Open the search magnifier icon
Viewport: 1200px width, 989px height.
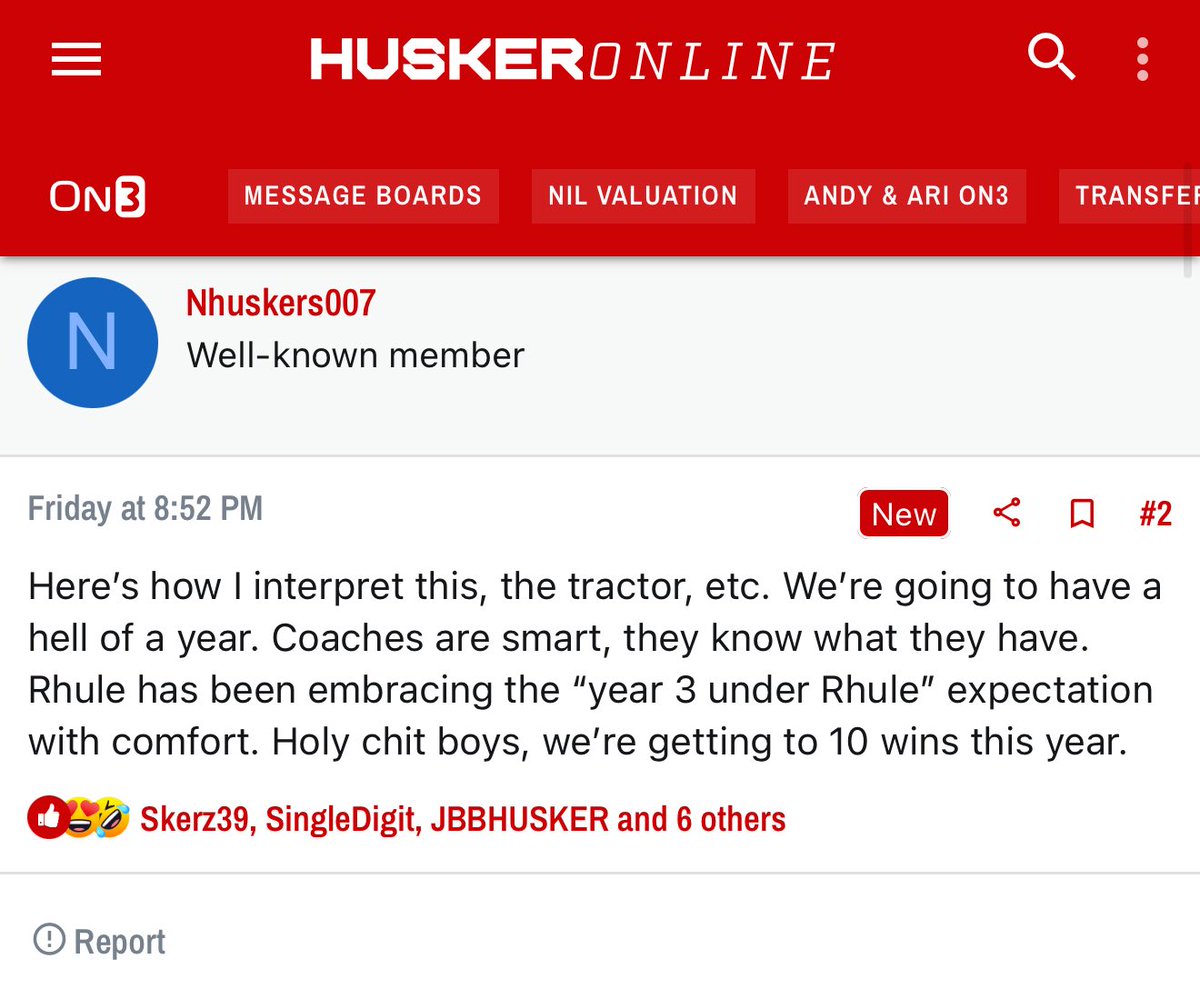[x=1051, y=58]
